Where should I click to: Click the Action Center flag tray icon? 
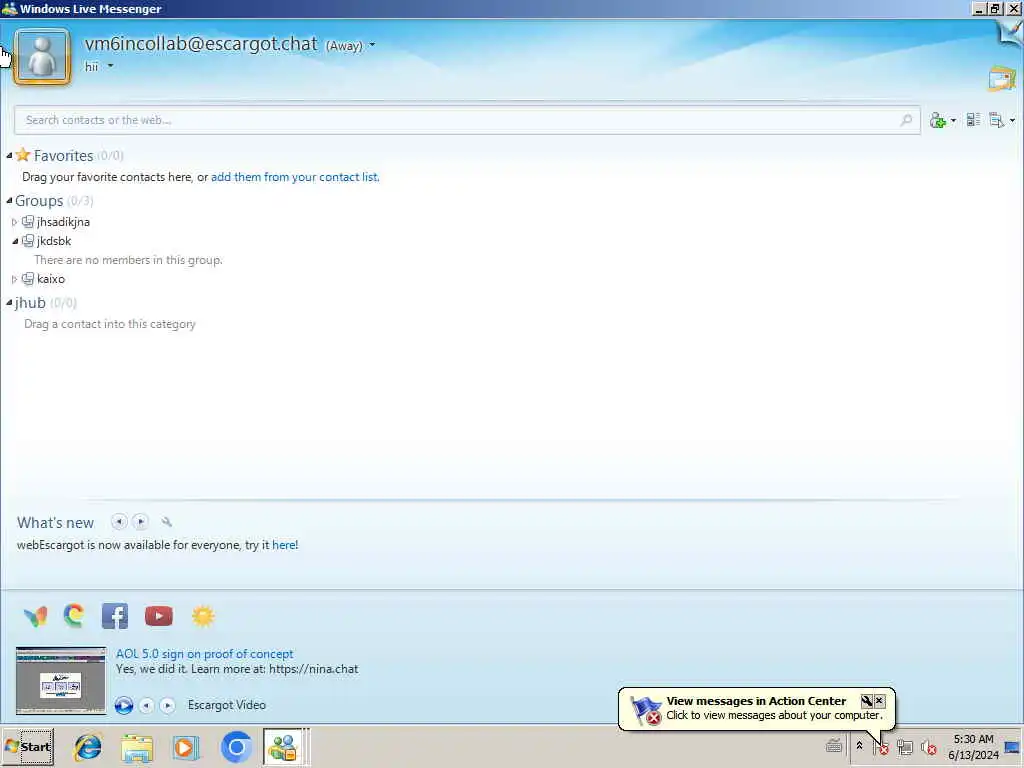[x=881, y=746]
